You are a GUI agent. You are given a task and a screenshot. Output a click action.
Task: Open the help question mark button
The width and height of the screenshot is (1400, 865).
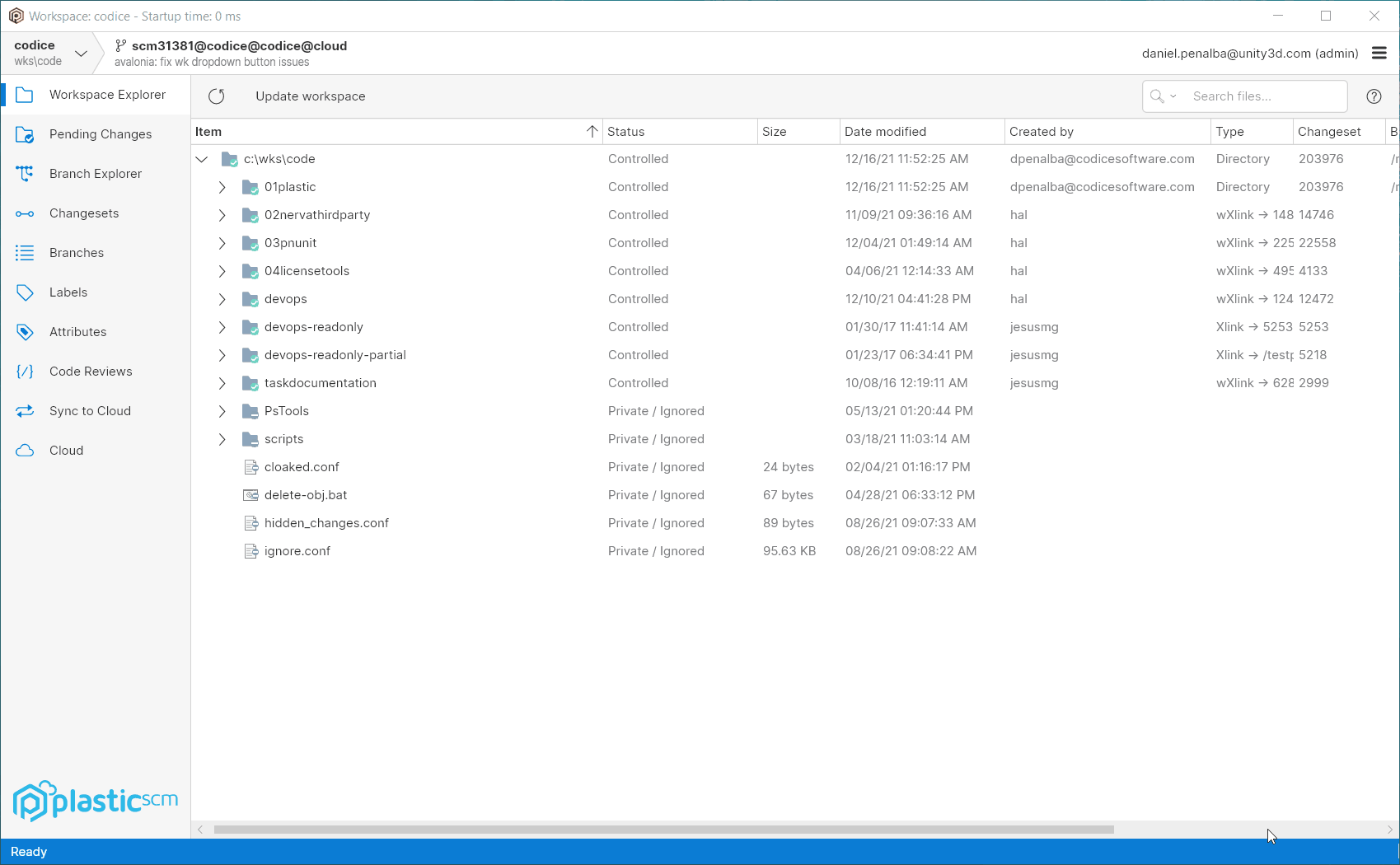tap(1374, 96)
